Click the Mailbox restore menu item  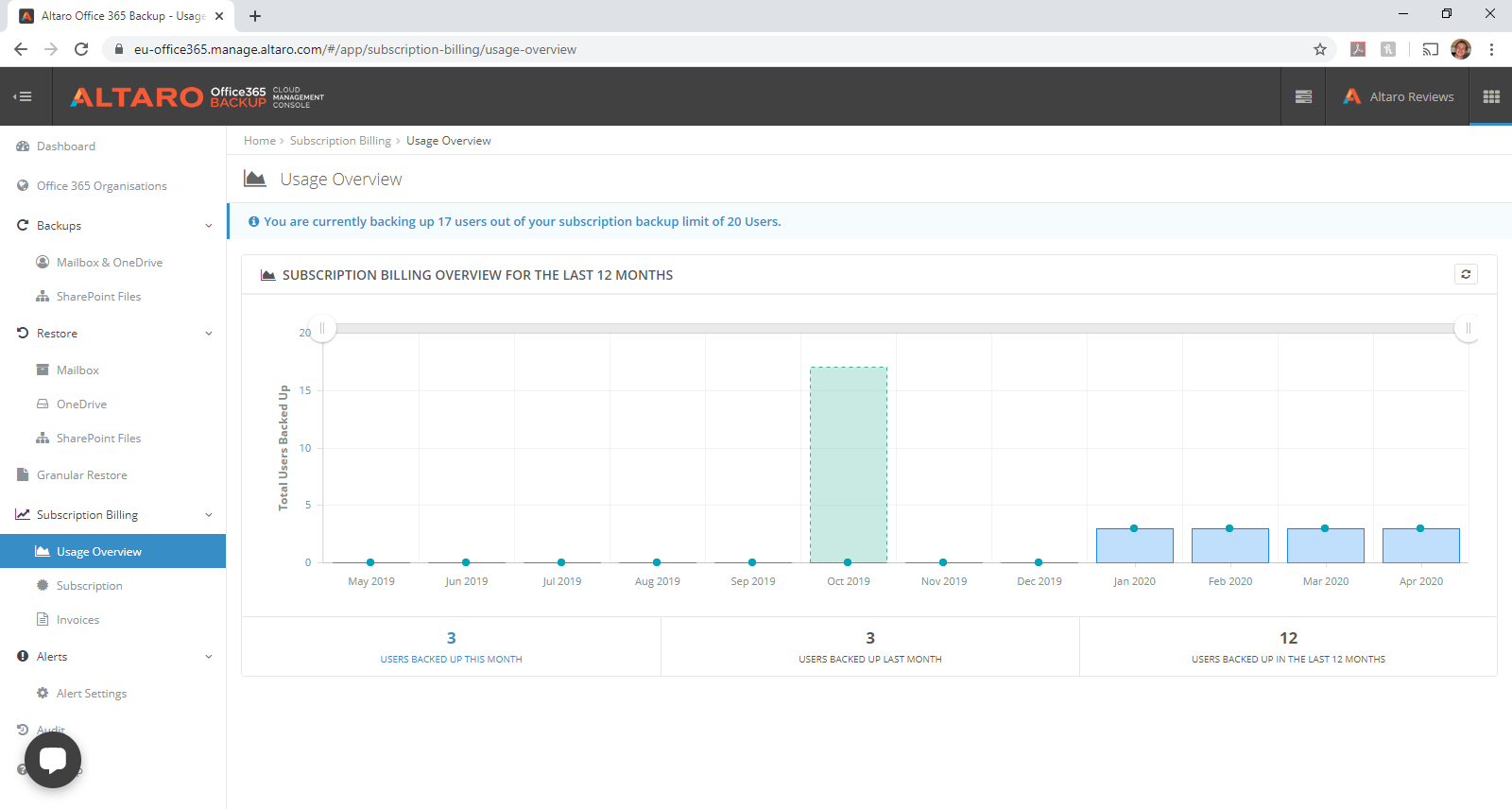[77, 370]
